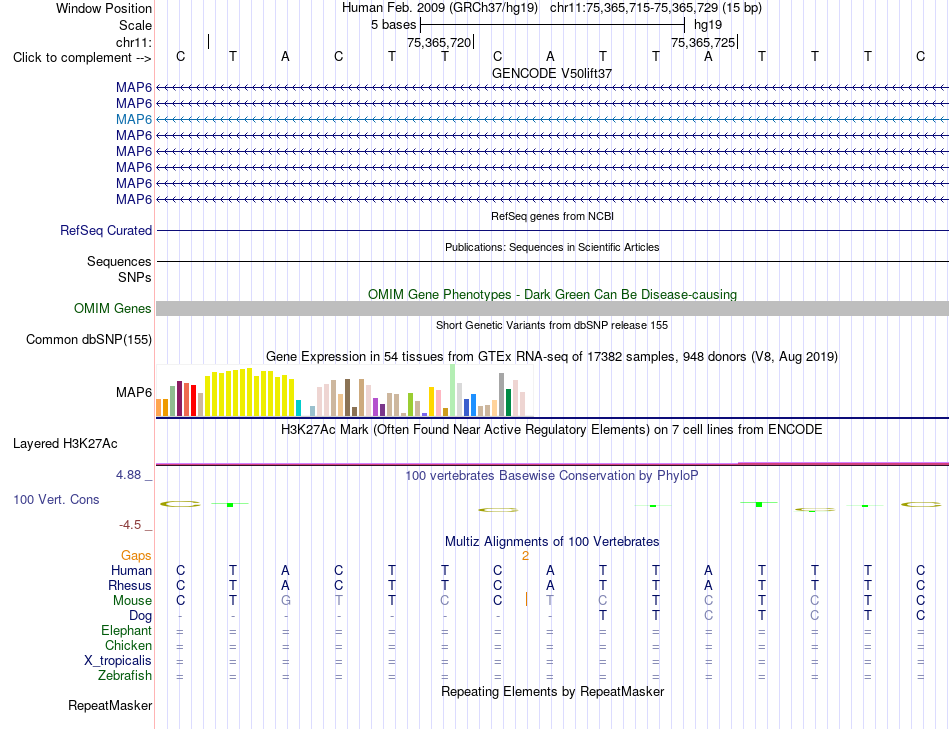Open the RefSeq Curated track label
The width and height of the screenshot is (950, 729).
[106, 230]
